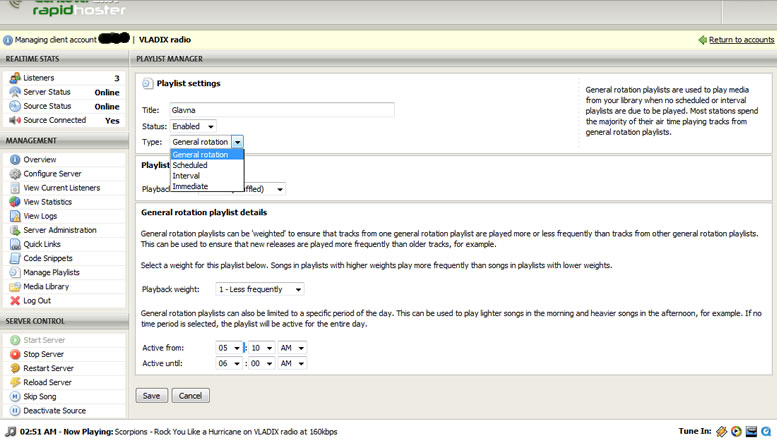Viewport: 777px width, 441px height.
Task: Open the Active from hour dropdown
Action: pos(228,348)
